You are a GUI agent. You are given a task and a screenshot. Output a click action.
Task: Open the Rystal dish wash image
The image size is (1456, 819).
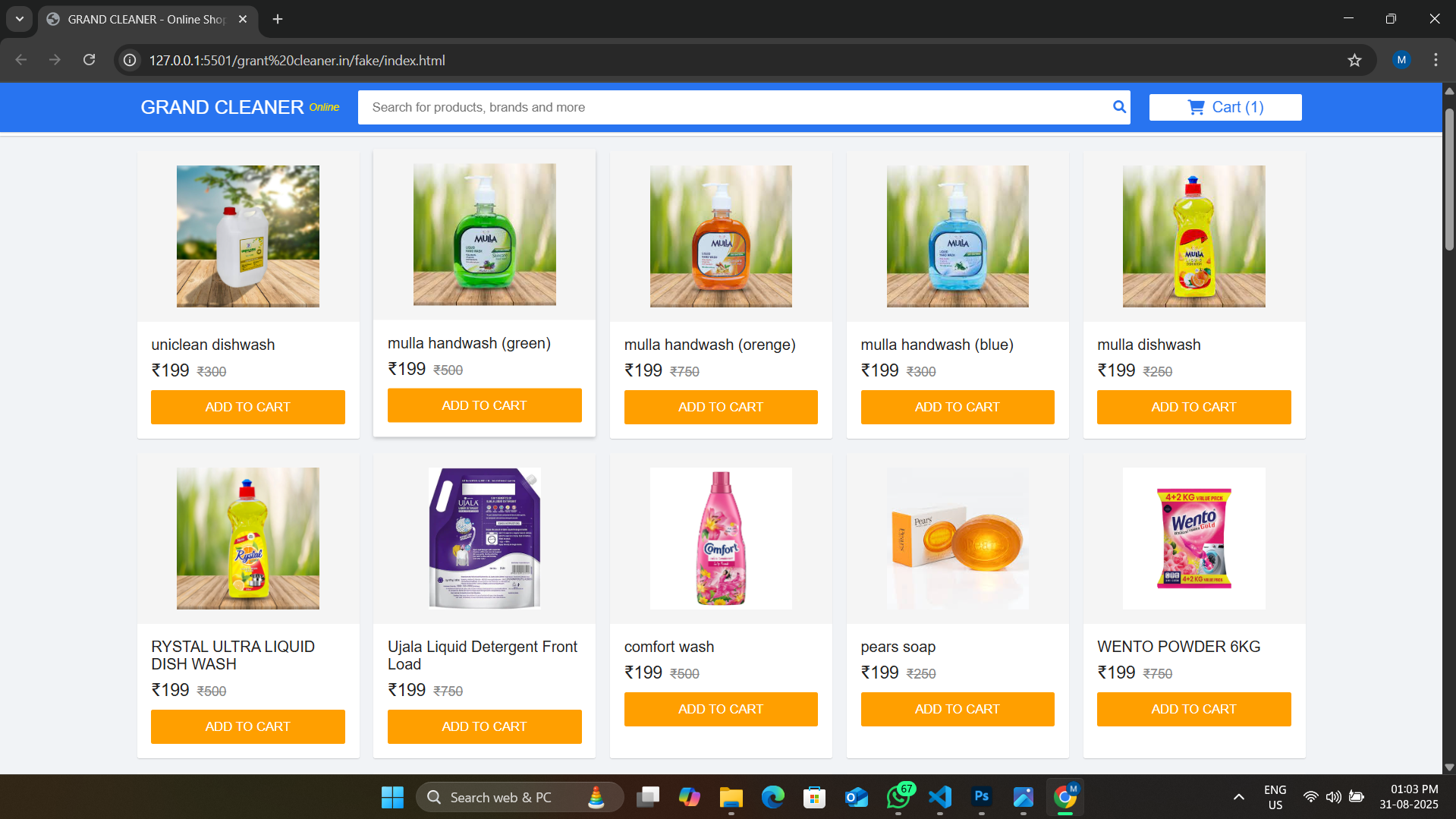[248, 538]
